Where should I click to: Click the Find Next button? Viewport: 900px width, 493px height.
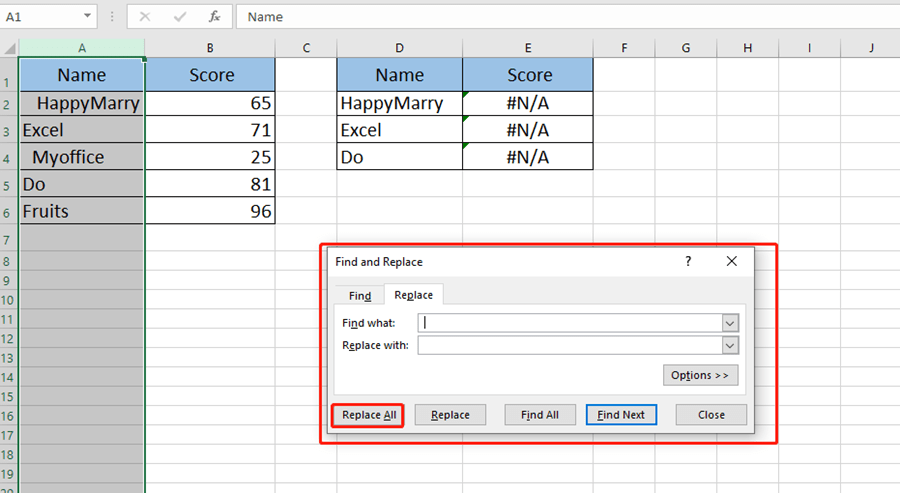(x=621, y=415)
